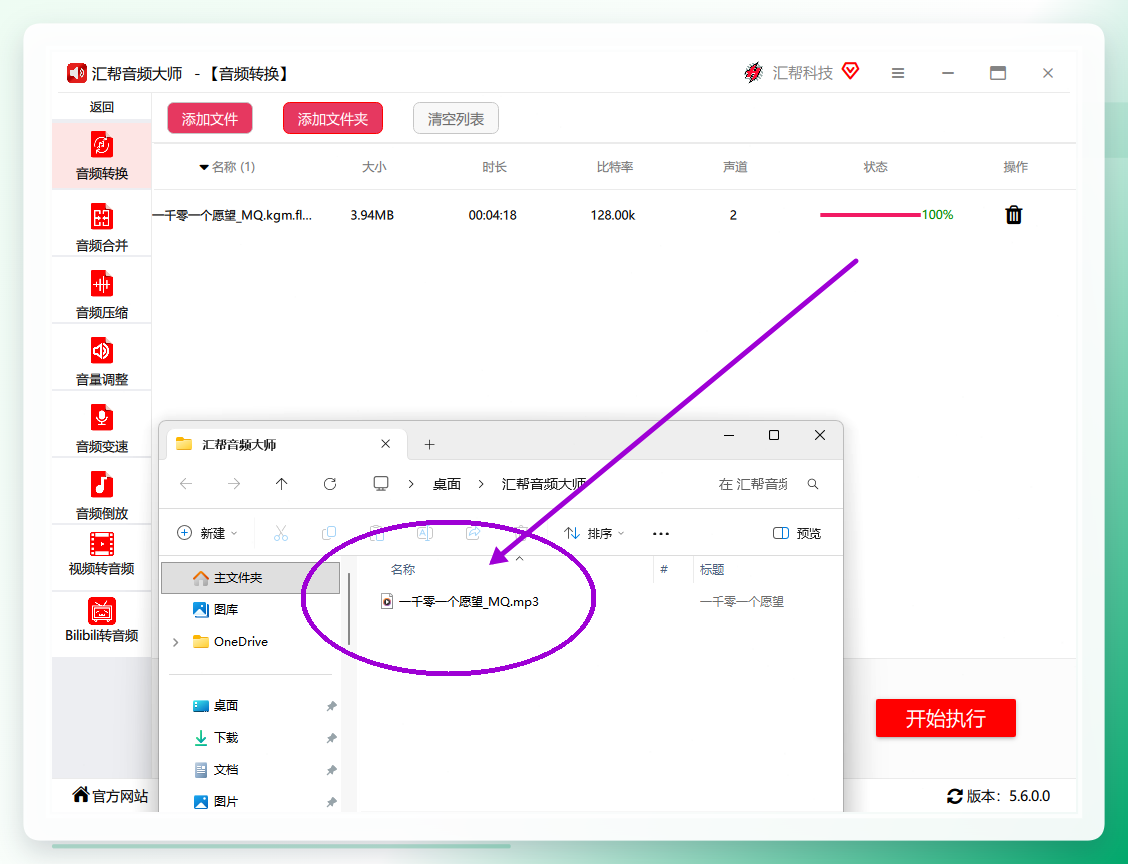Image resolution: width=1128 pixels, height=864 pixels.
Task: Click the 添加文件 button
Action: pos(209,119)
